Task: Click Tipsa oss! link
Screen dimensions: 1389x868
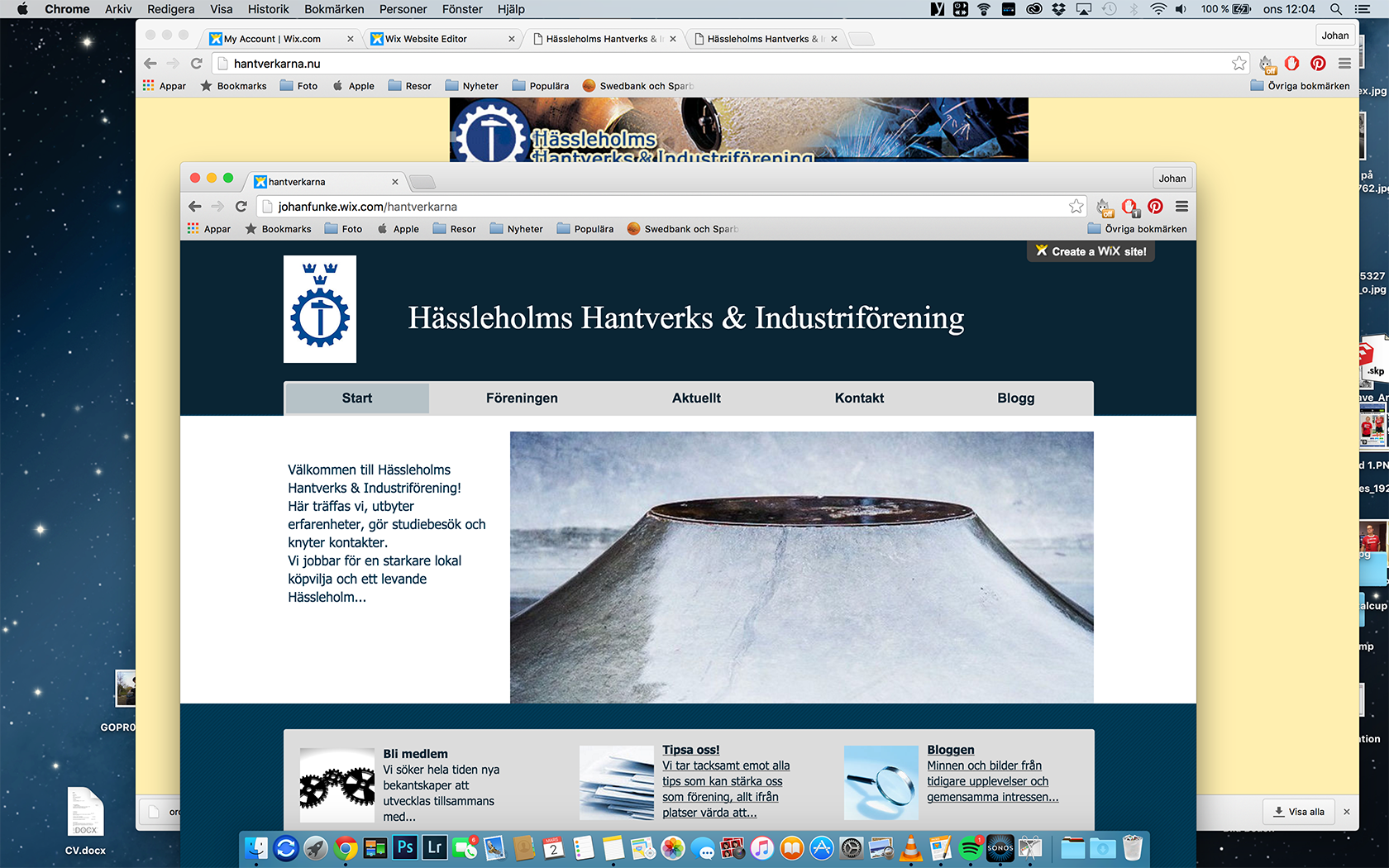Action: (690, 750)
